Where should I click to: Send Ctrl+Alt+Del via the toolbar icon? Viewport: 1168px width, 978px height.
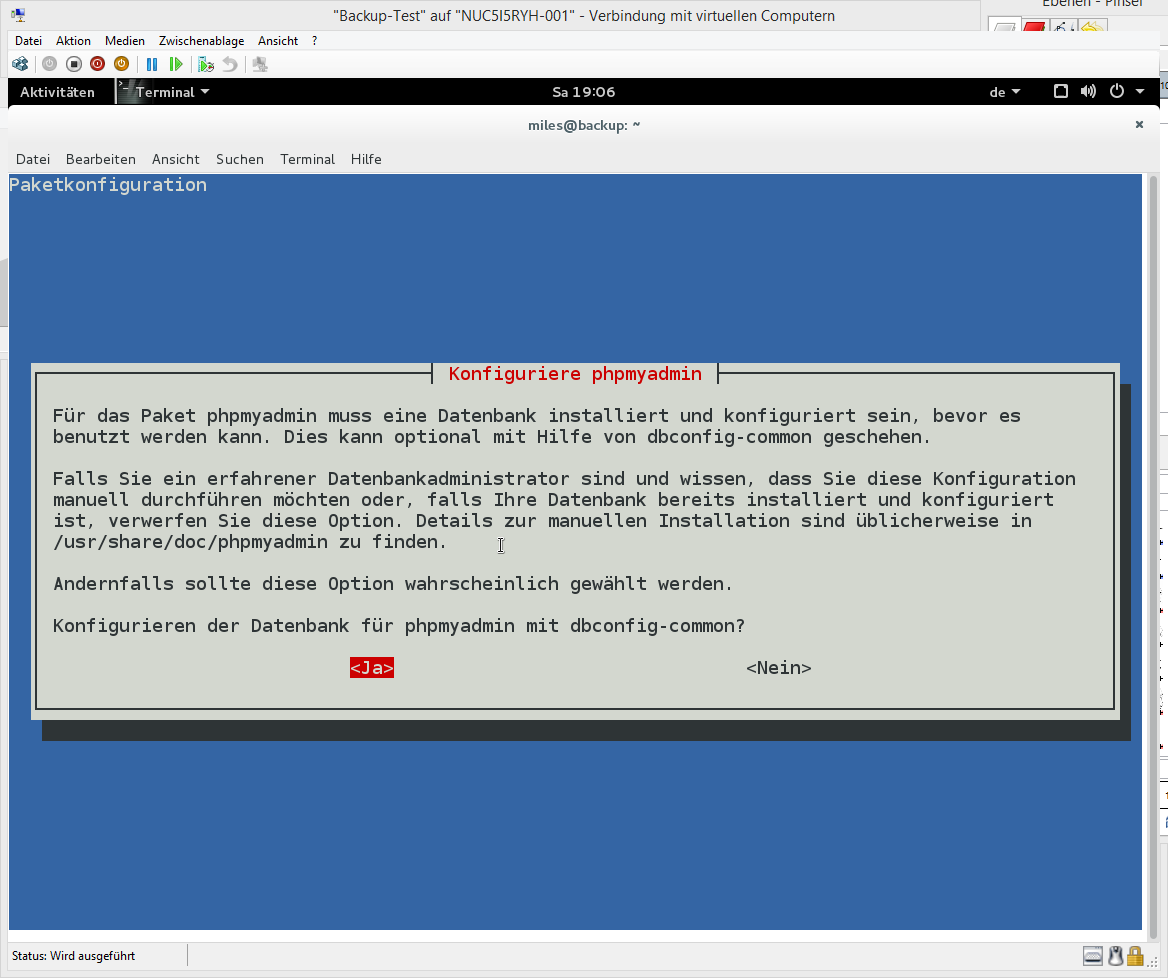(20, 64)
